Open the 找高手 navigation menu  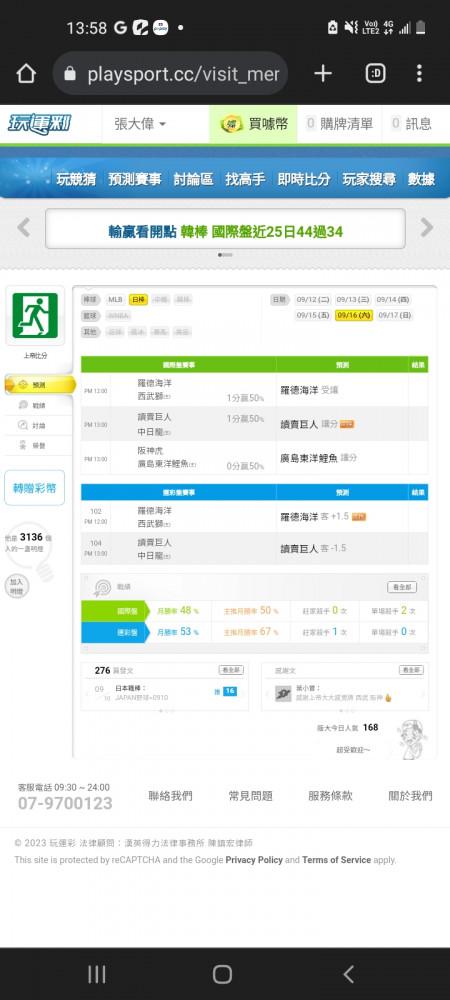[245, 179]
